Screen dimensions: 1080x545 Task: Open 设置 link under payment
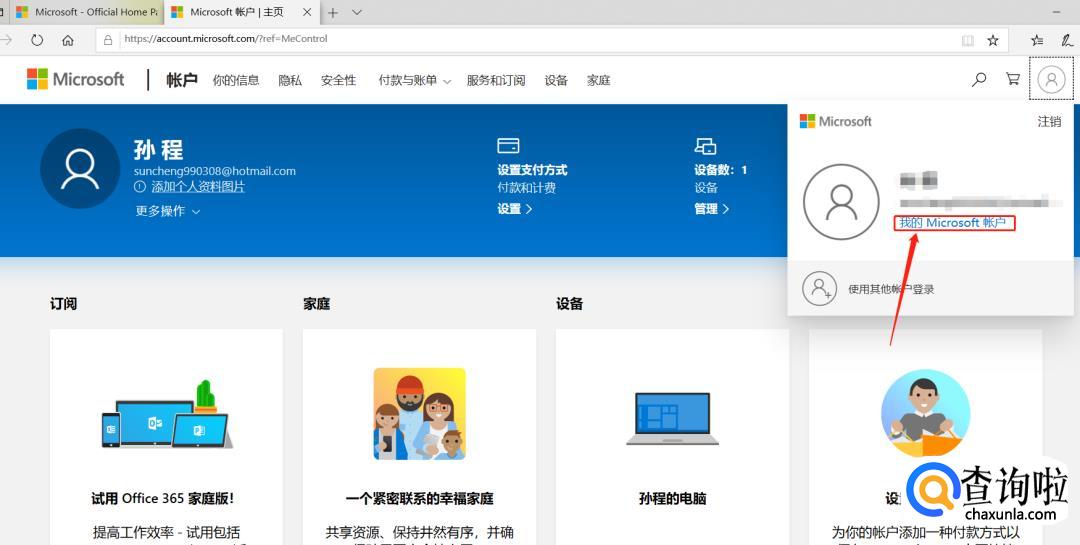[515, 209]
